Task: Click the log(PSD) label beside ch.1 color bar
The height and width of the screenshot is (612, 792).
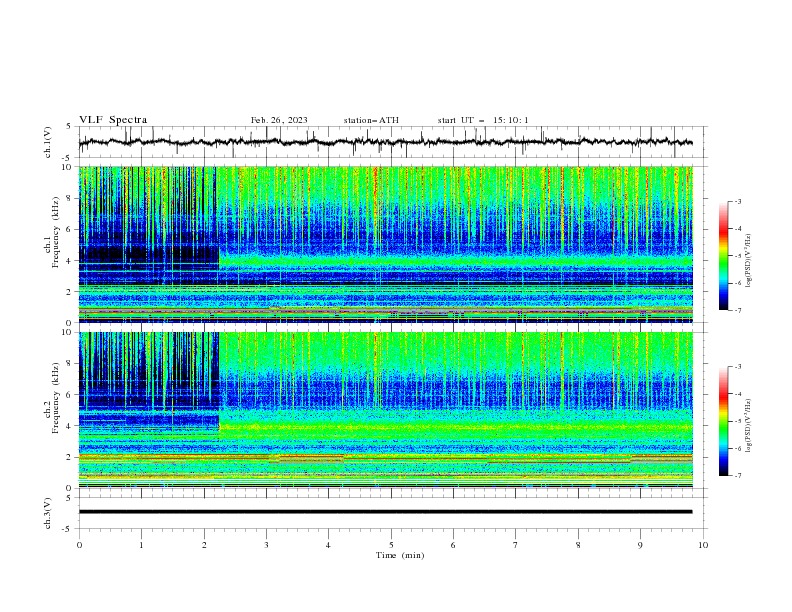Action: coord(749,261)
